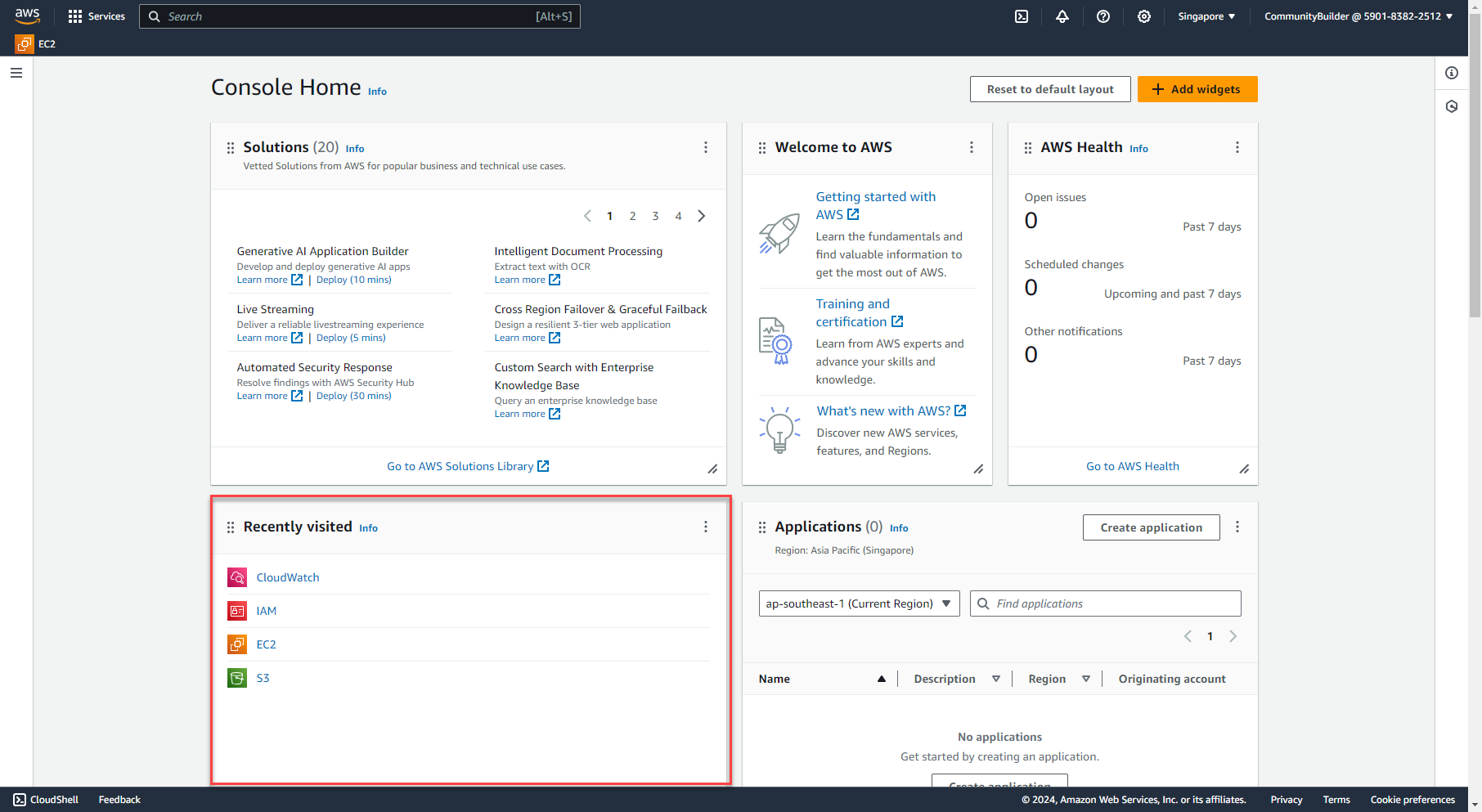Click the Add widgets button
Viewport: 1482px width, 812px height.
1197,89
